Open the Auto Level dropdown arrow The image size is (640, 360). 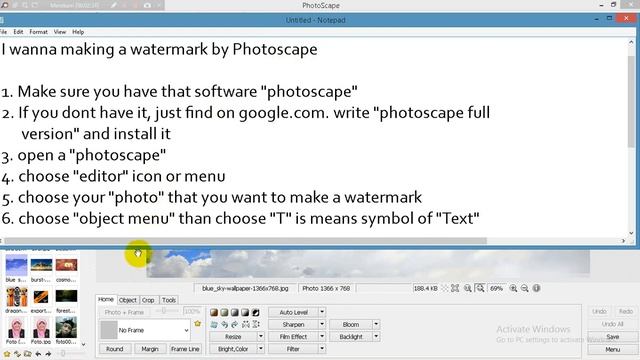[322, 312]
